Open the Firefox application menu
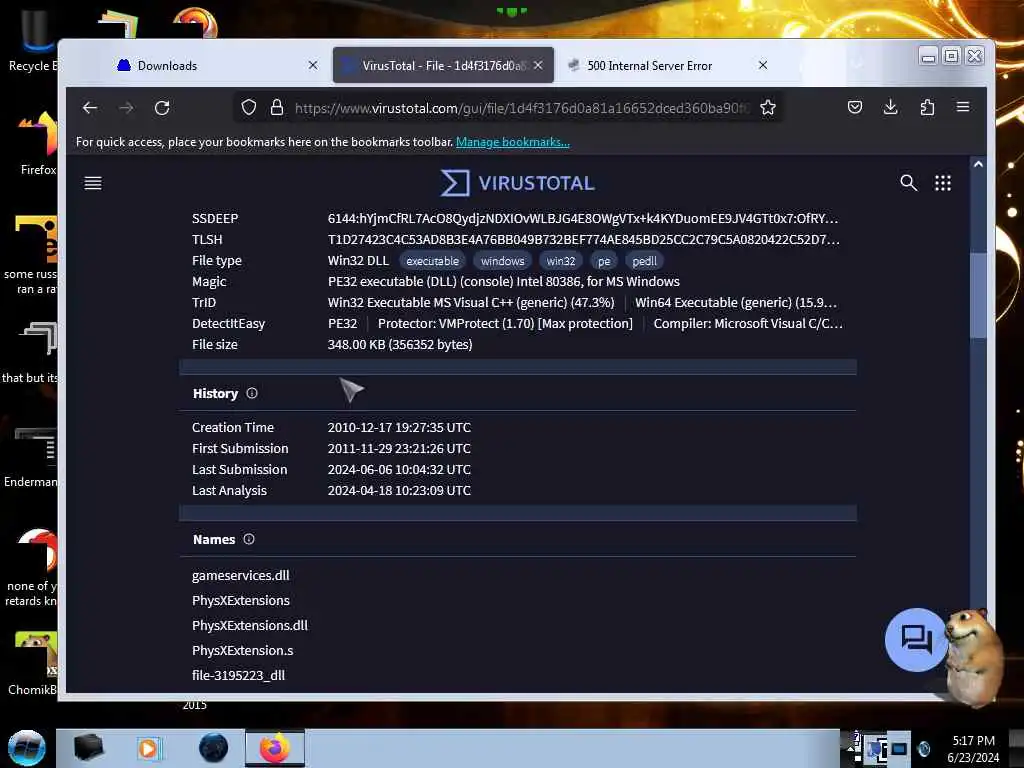1024x768 pixels. (x=963, y=107)
